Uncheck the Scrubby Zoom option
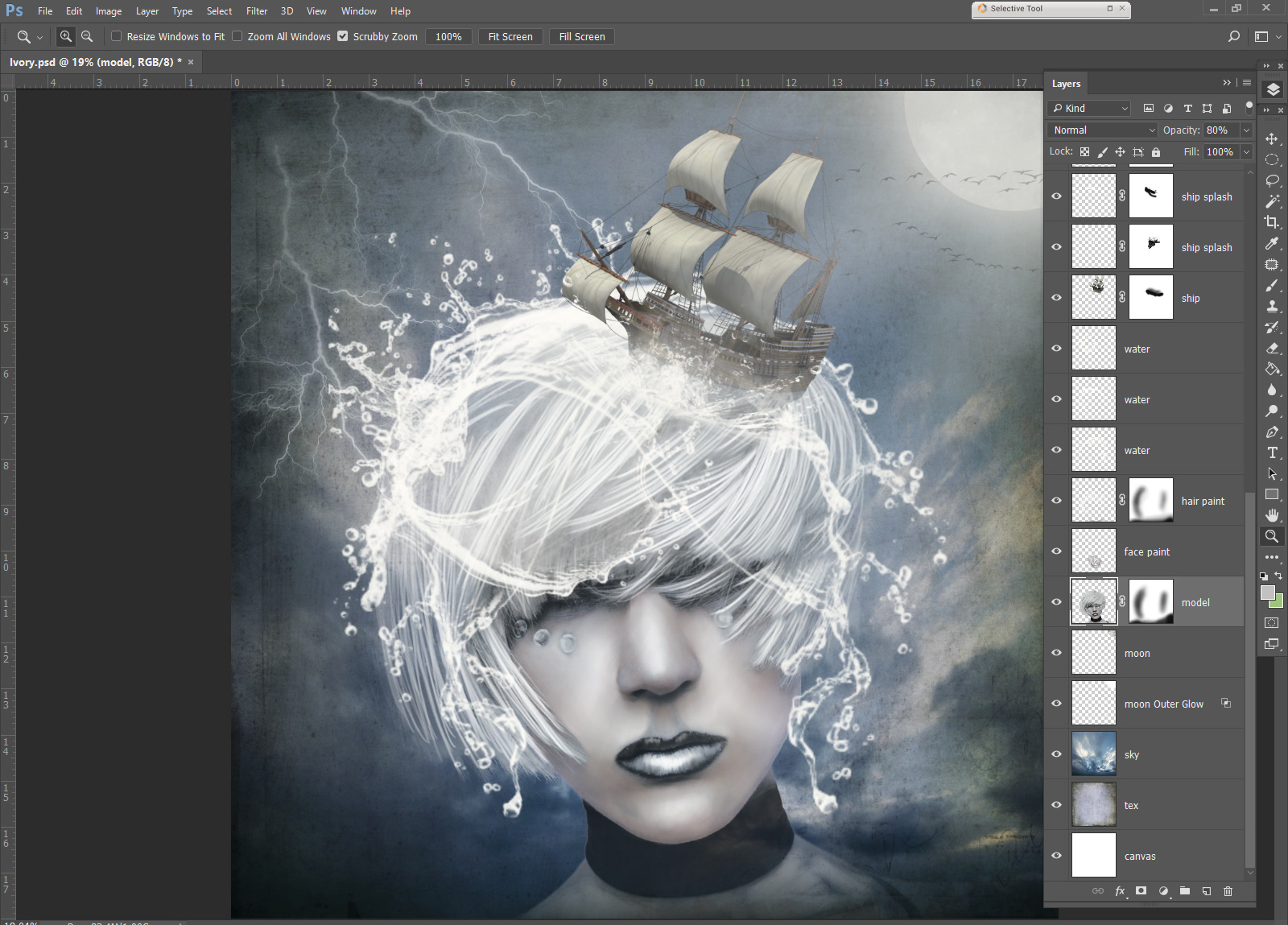The height and width of the screenshot is (925, 1288). coord(343,36)
